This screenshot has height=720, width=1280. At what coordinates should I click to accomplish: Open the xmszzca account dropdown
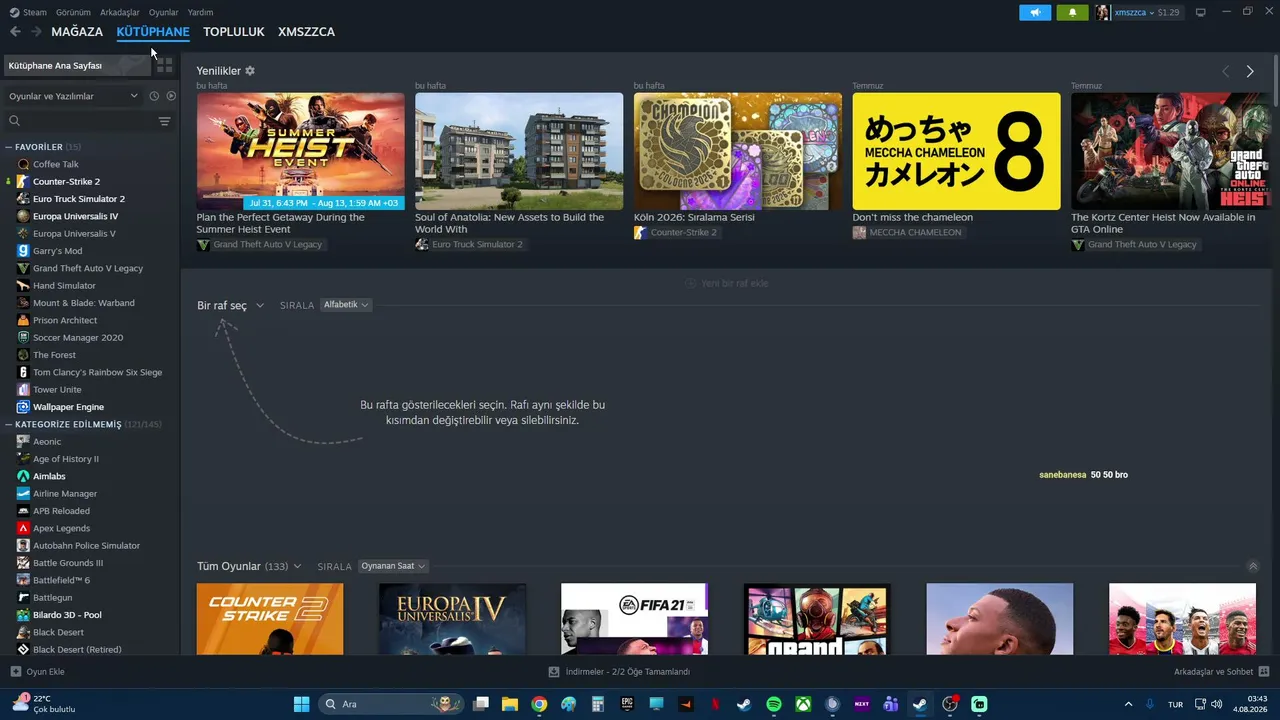click(1133, 12)
